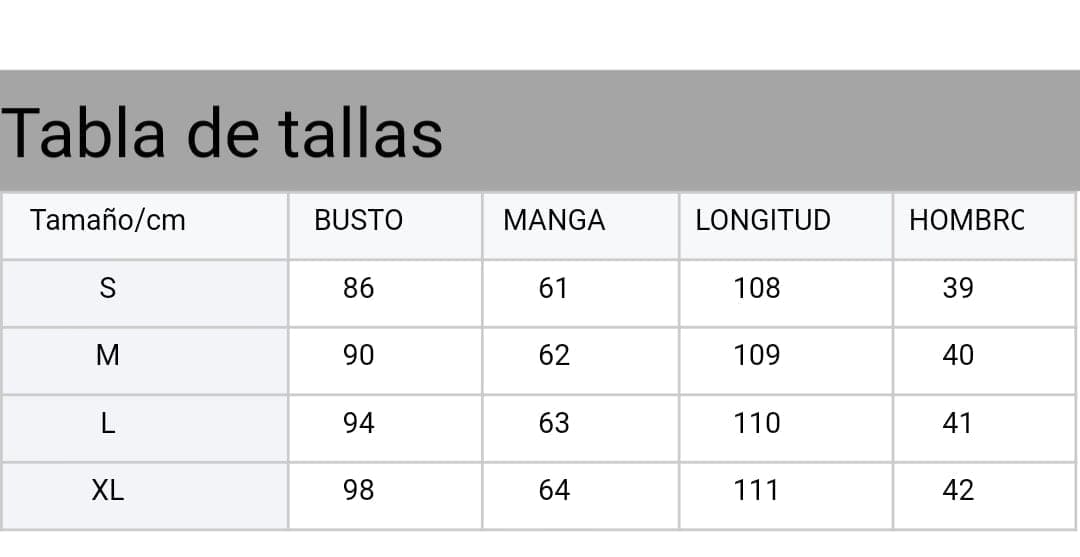Click the 'Tabla de tallas' title
Screen dimensions: 1080x557
(x=222, y=133)
